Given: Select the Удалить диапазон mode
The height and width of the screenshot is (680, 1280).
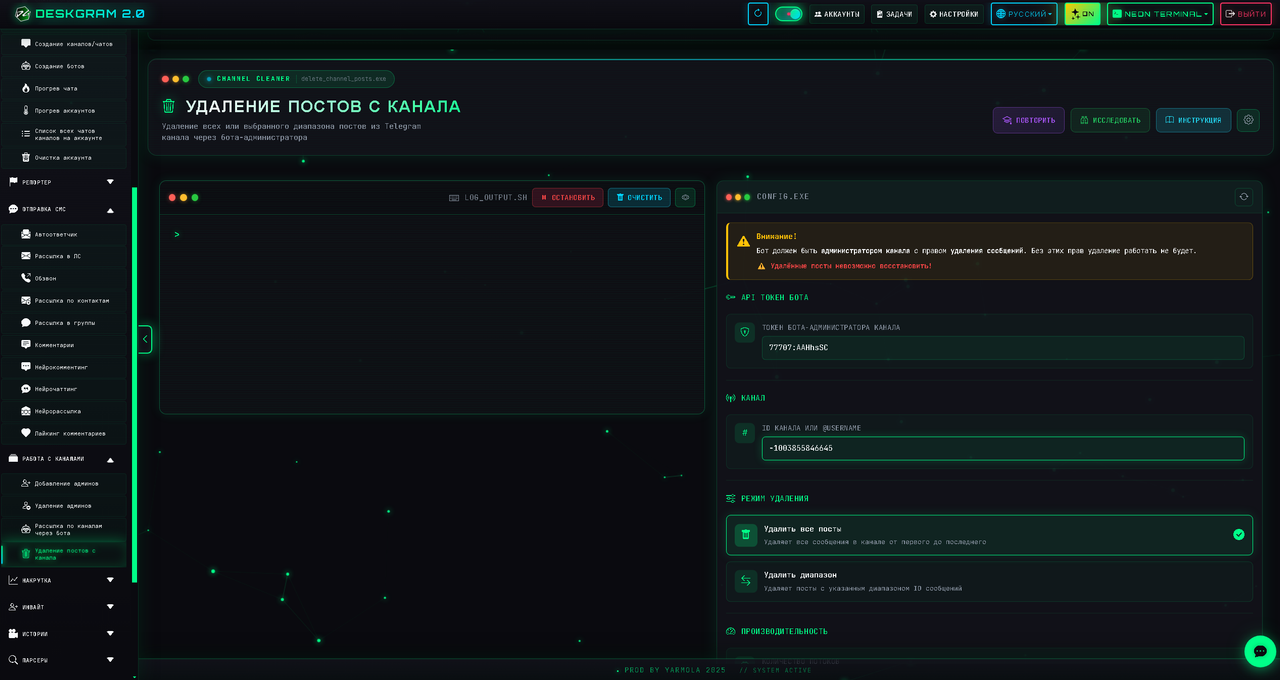Looking at the screenshot, I should [988, 581].
